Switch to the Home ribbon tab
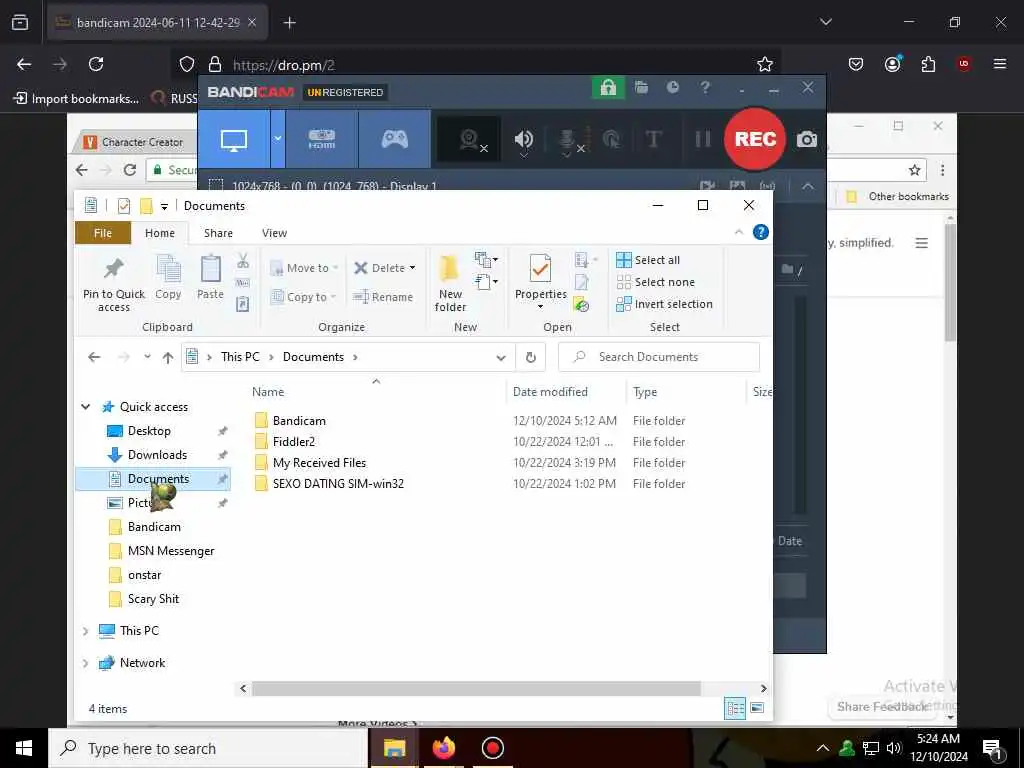 coord(159,233)
